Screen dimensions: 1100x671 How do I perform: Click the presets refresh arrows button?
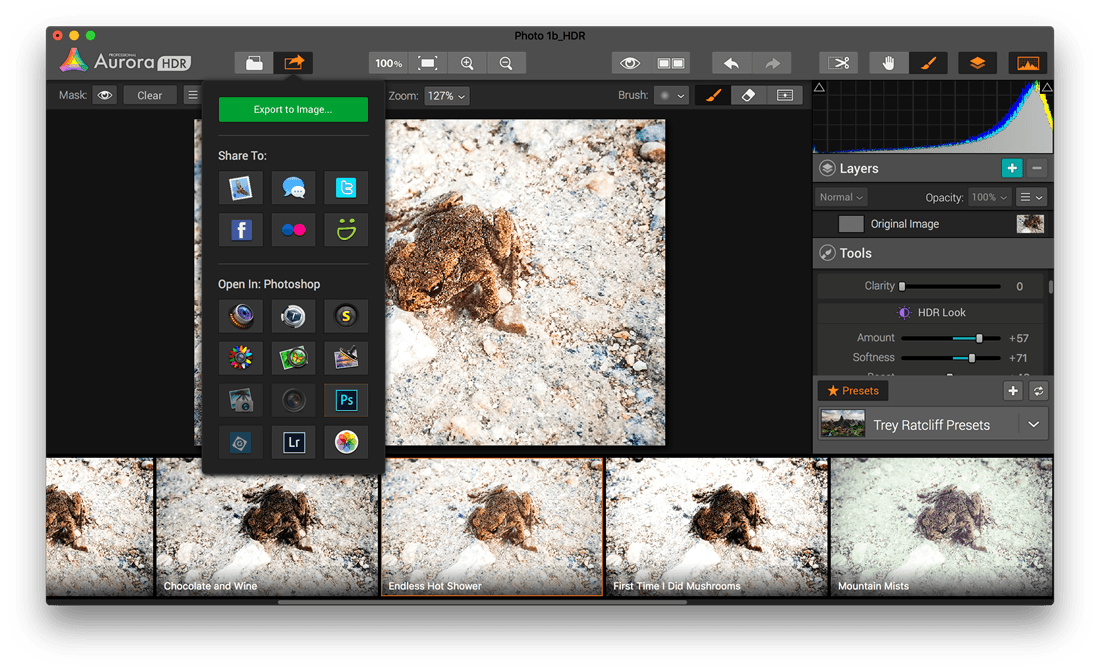1038,391
